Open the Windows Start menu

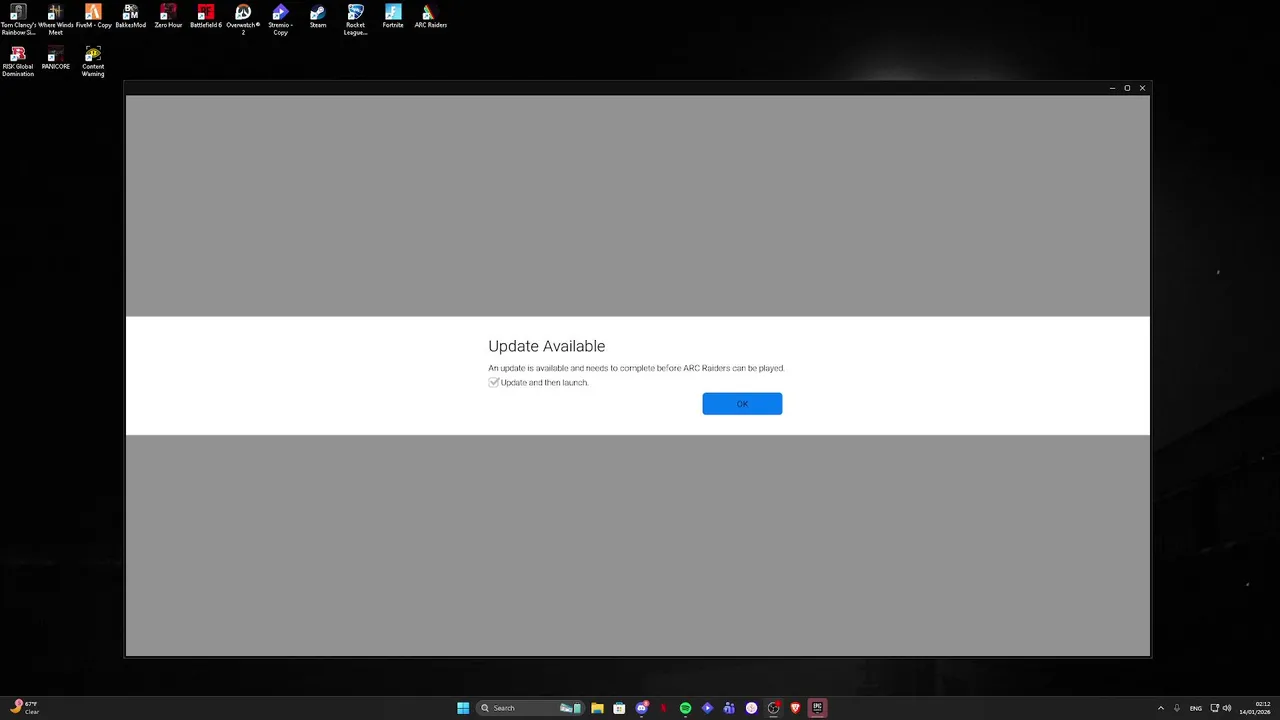coord(463,708)
